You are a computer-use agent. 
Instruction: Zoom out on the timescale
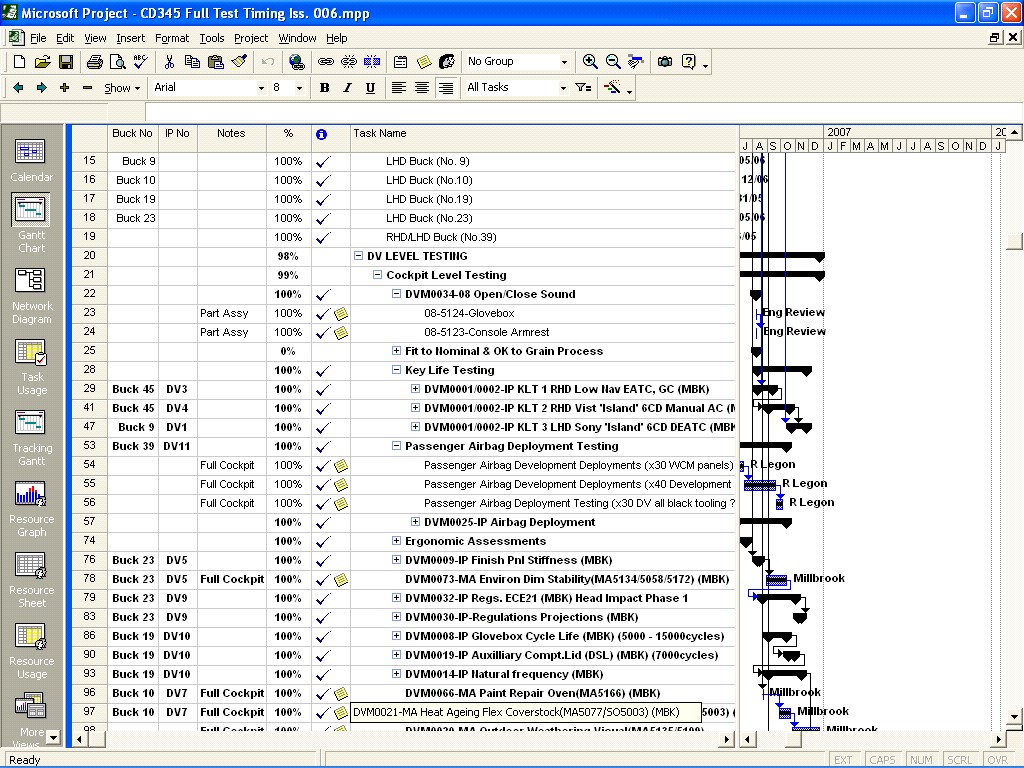(613, 61)
